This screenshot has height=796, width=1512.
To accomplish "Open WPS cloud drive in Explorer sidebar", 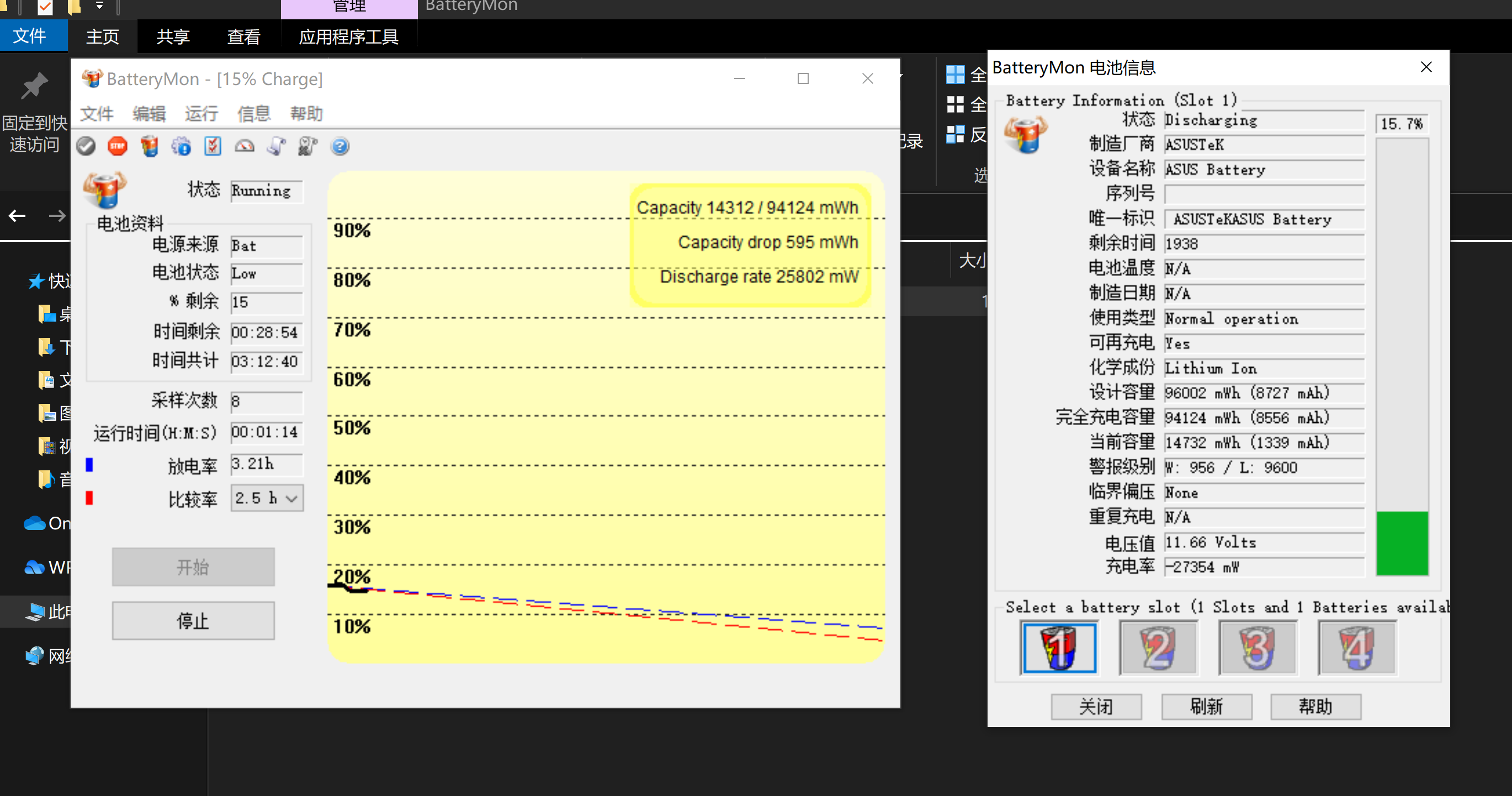I will click(35, 567).
